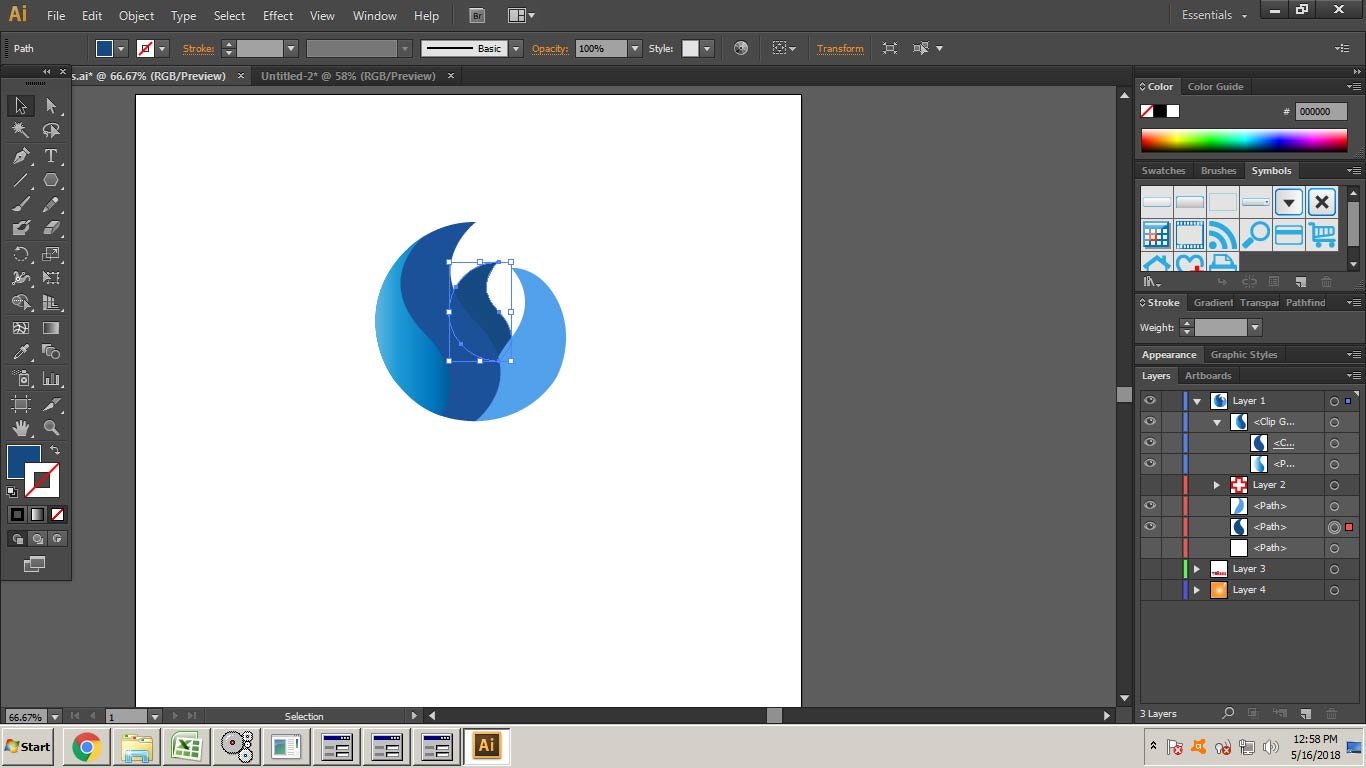This screenshot has width=1366, height=768.
Task: Open Chrome from the taskbar
Action: tap(86, 746)
